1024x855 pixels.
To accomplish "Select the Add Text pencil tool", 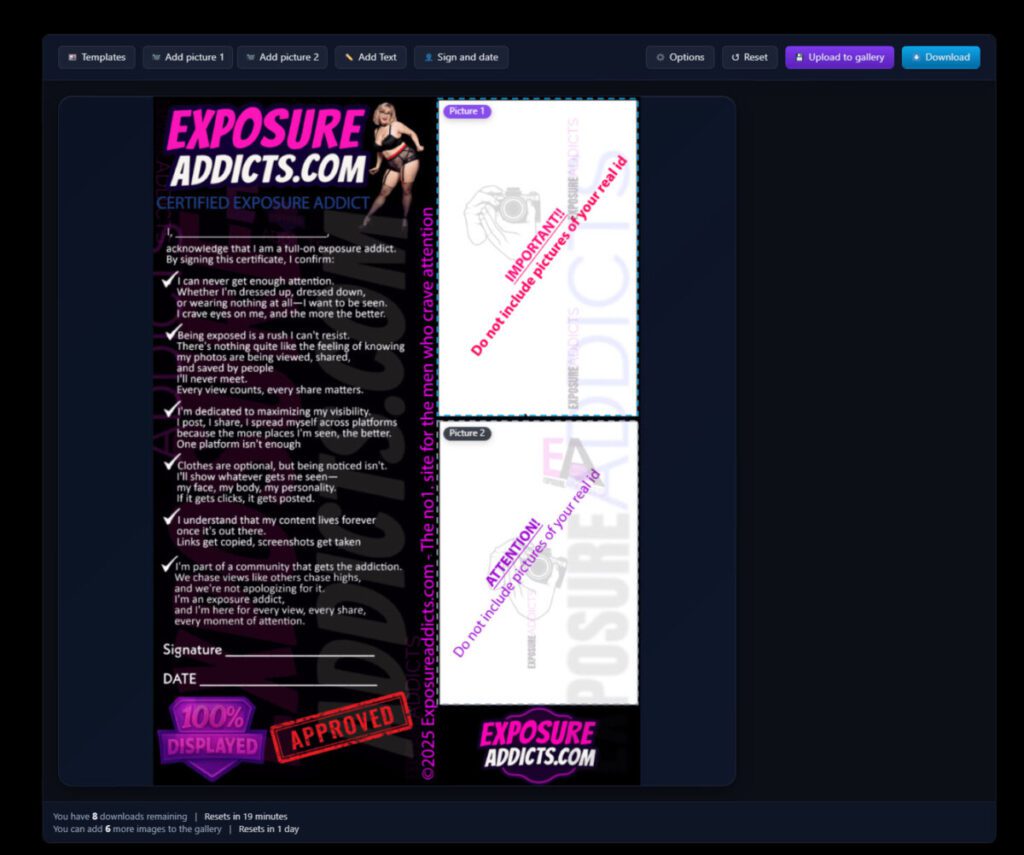I will (370, 57).
